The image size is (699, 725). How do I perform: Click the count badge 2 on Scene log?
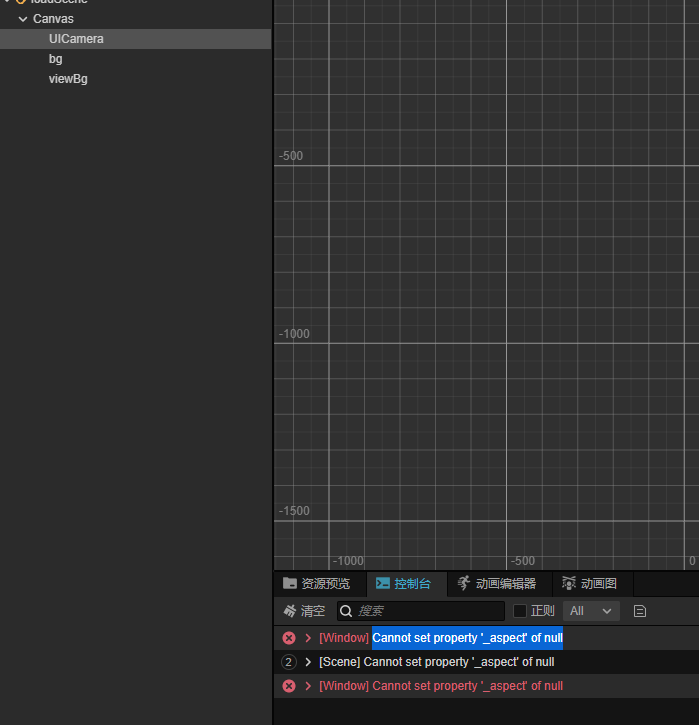[288, 662]
